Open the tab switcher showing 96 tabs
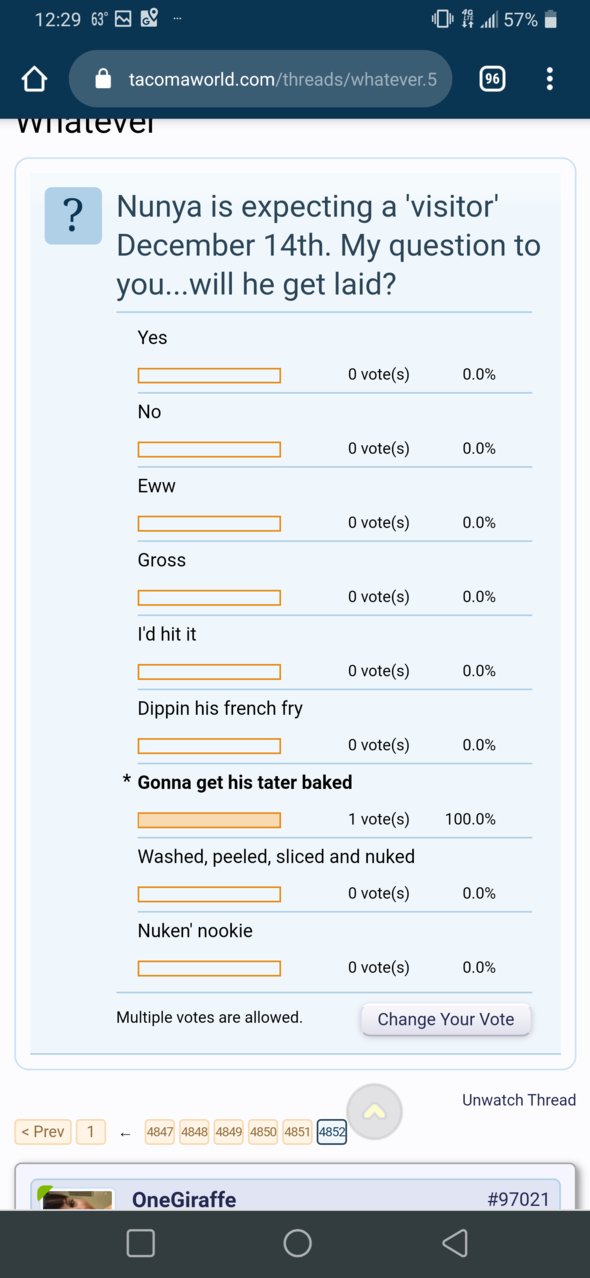The image size is (590, 1278). pyautogui.click(x=492, y=79)
